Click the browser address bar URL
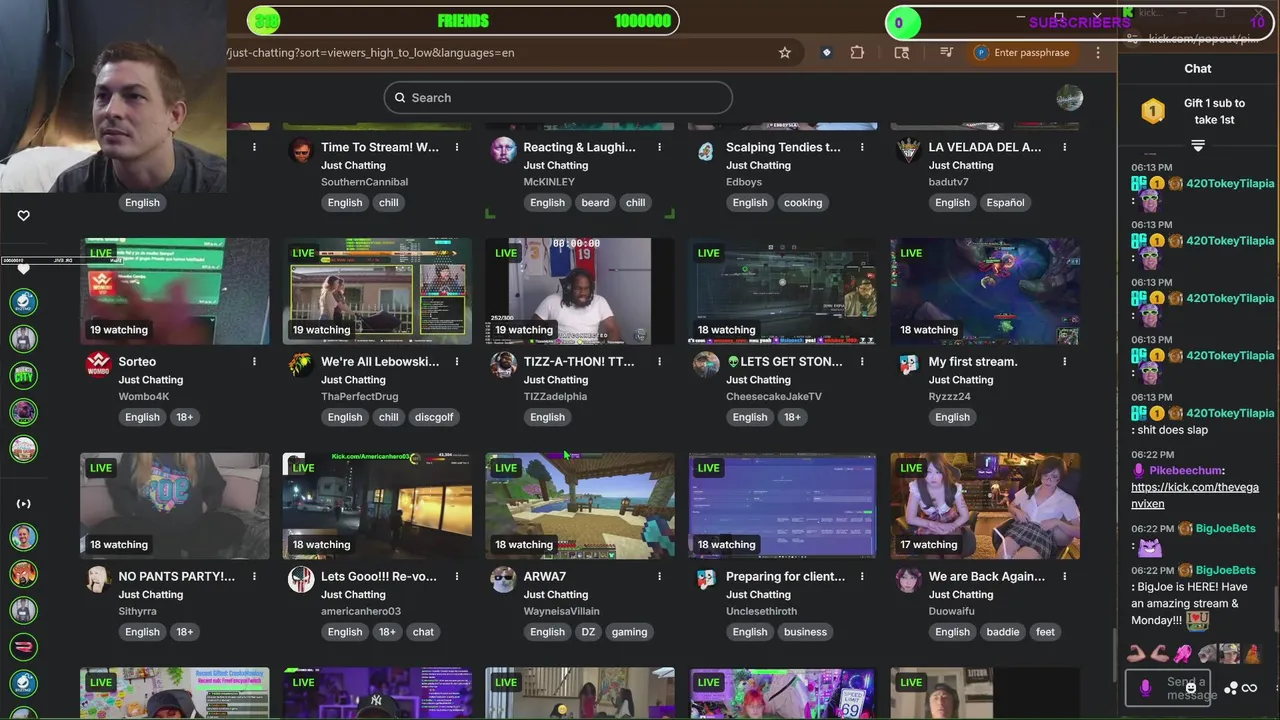 [x=371, y=53]
